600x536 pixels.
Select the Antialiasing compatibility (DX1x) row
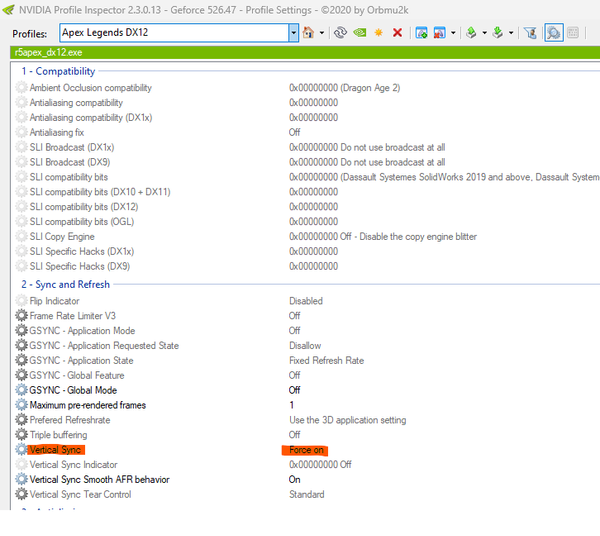(x=91, y=117)
